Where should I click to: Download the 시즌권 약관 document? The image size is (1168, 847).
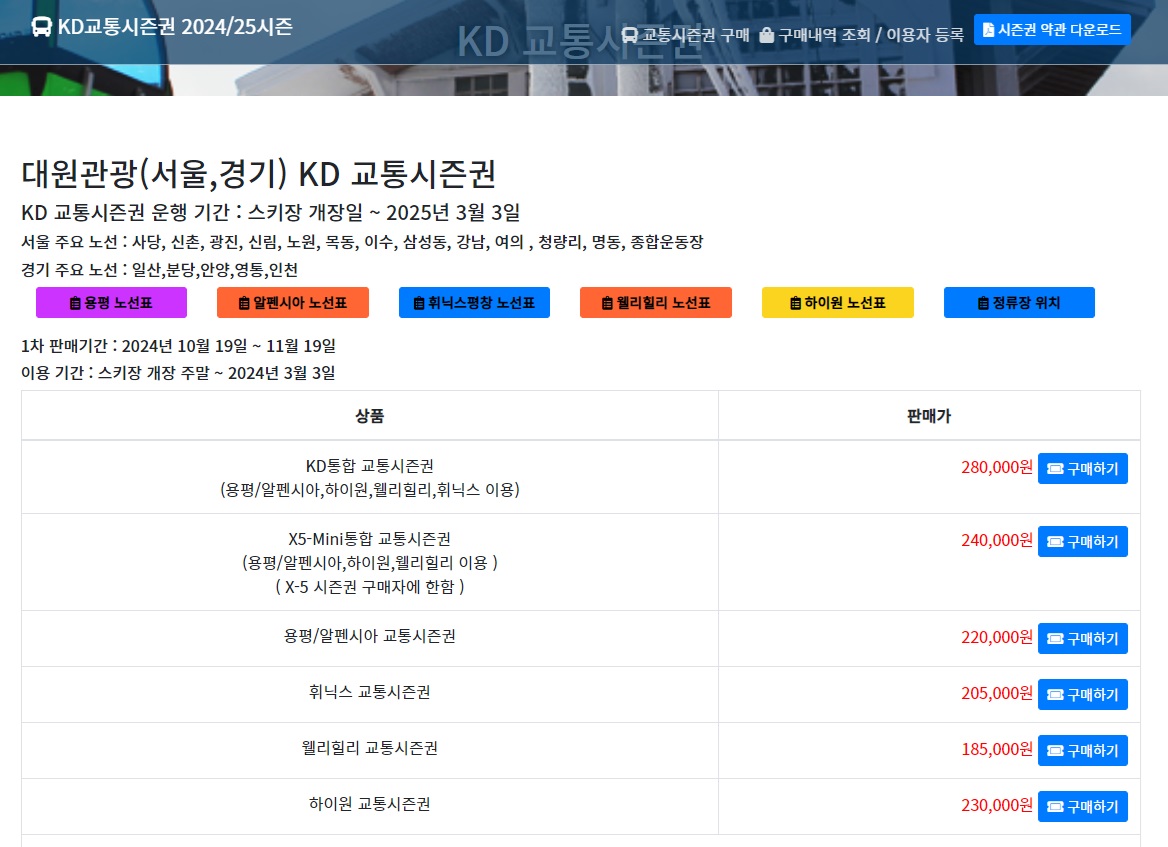(x=1050, y=29)
